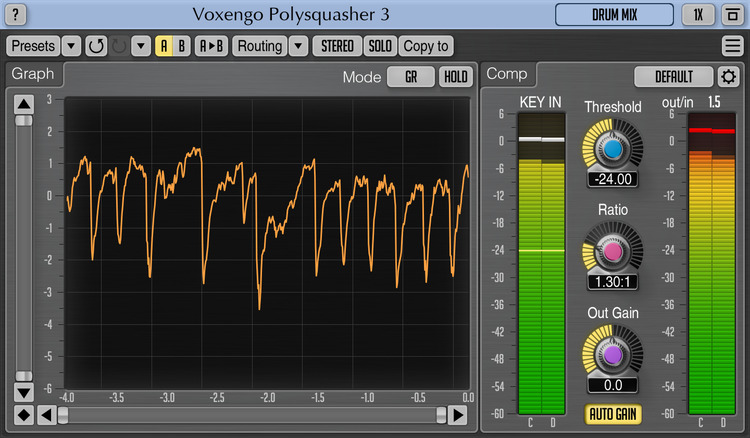Click the horizontal scroll left arrow
This screenshot has width=750, height=438.
46,415
